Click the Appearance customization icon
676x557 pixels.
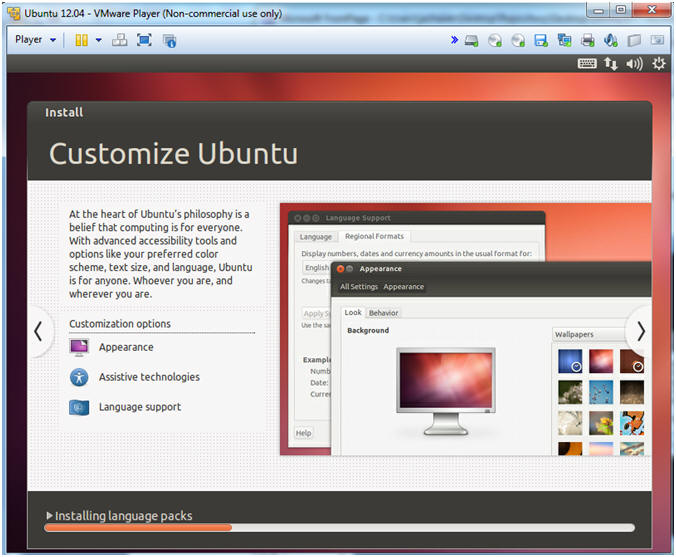79,347
